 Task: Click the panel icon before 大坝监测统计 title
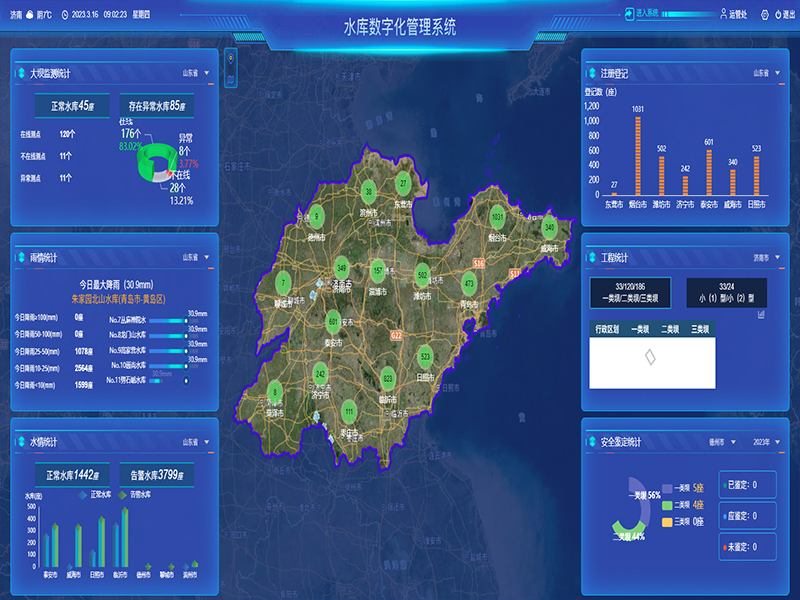19,70
